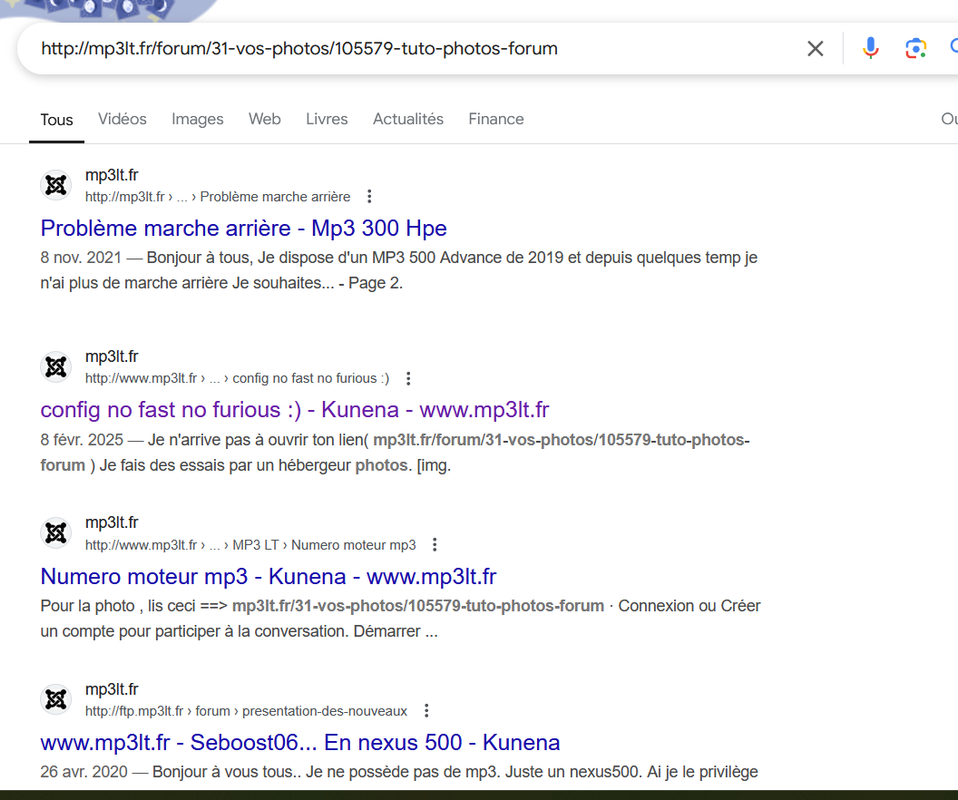Open the Web results tab

click(265, 119)
